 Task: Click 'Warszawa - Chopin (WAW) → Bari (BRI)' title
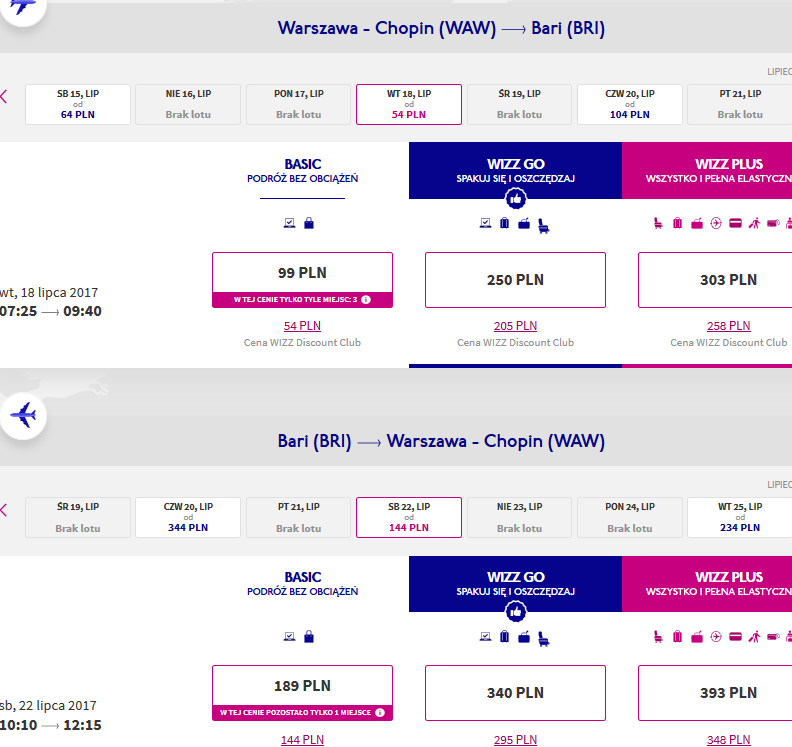(441, 28)
